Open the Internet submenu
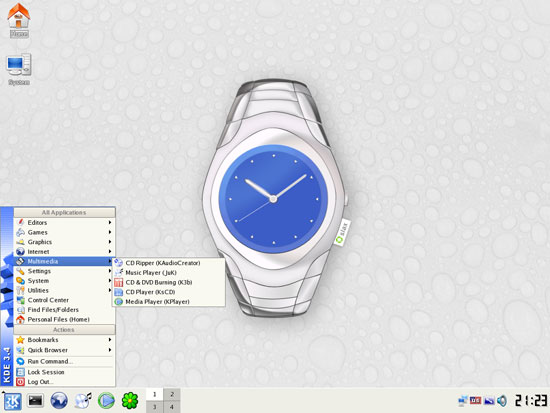The height and width of the screenshot is (413, 550). tap(65, 252)
